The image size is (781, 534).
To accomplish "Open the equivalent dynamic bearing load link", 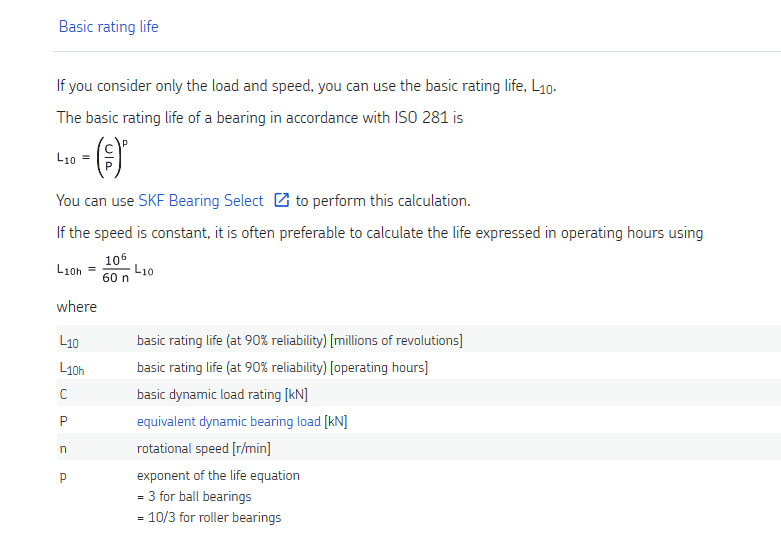I will tap(229, 422).
